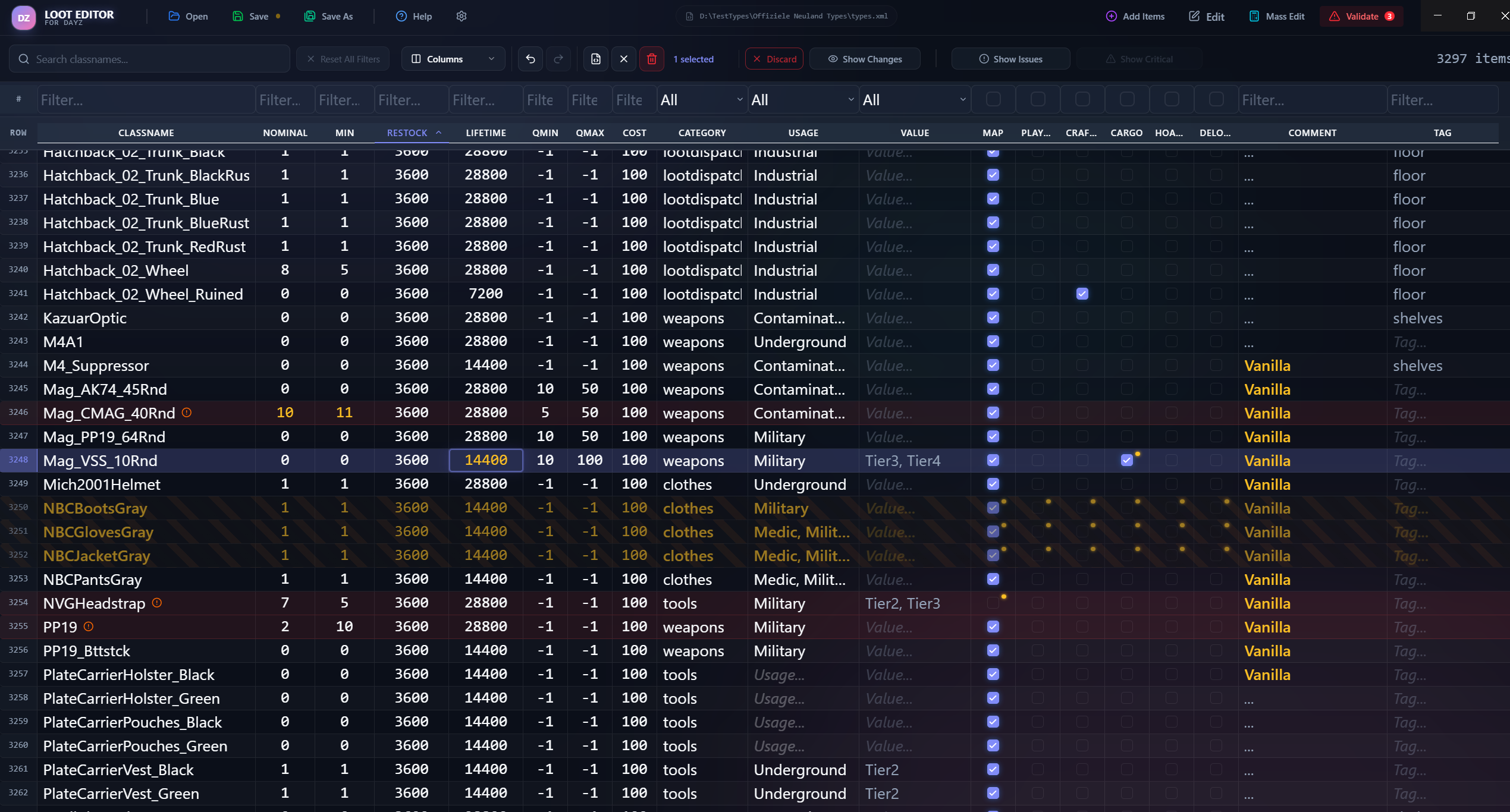Uncheck Craft checkbox for Hatchback_02_Wheel_Ruined
Viewport: 1510px width, 812px height.
point(1082,294)
